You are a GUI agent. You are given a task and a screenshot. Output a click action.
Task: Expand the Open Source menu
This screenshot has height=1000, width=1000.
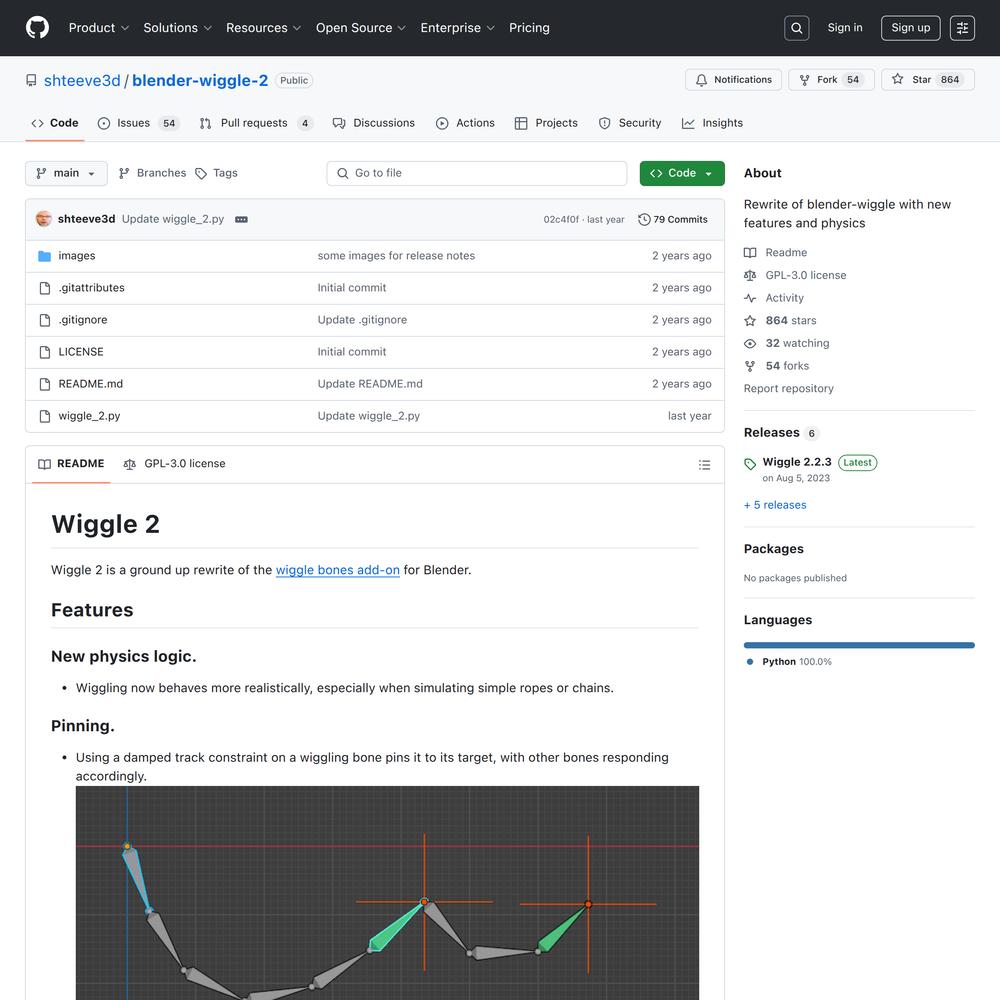(361, 28)
